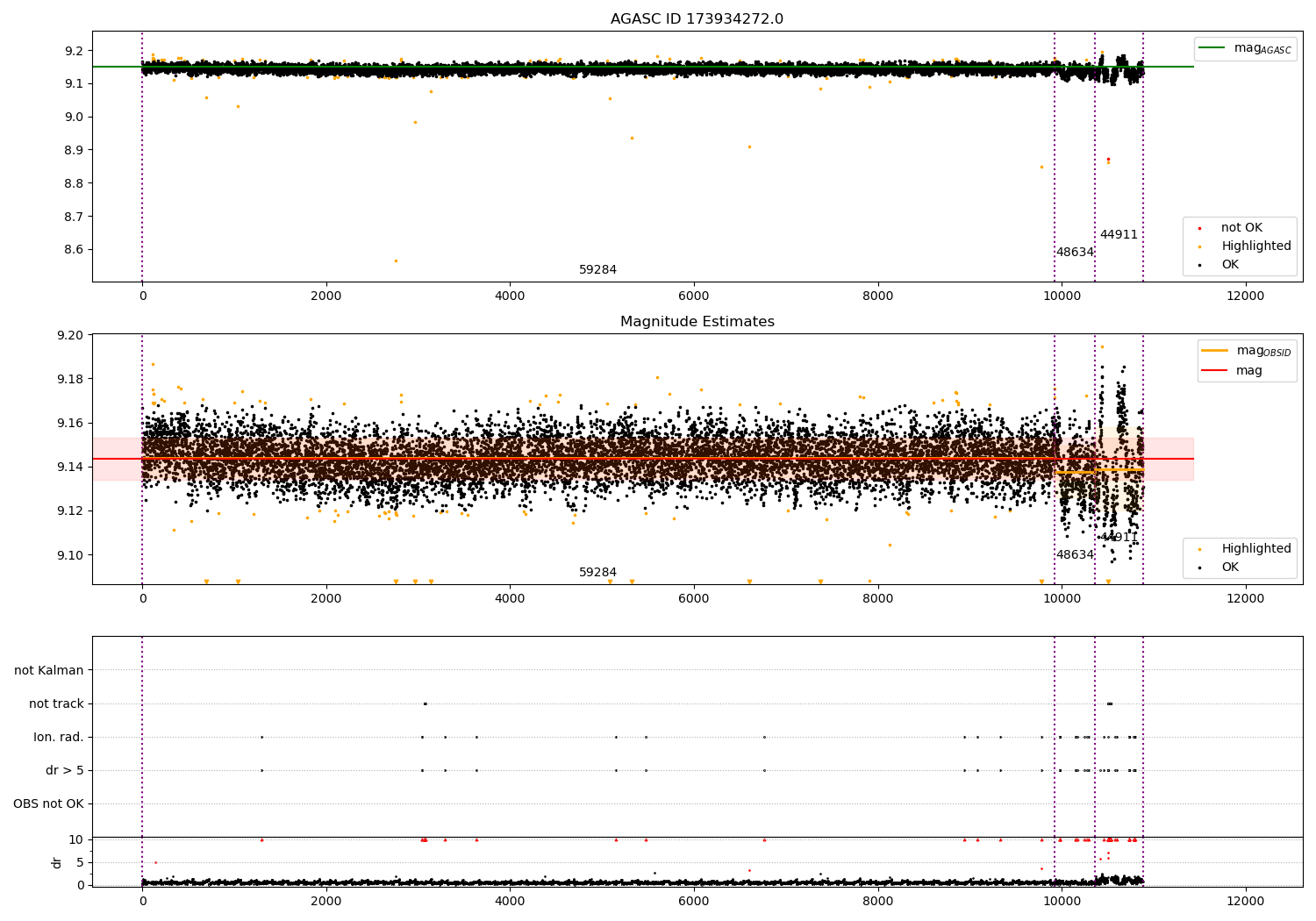The image size is (1316, 921).
Task: Click the 9.0 y-axis tick in top plot
Action: point(74,118)
